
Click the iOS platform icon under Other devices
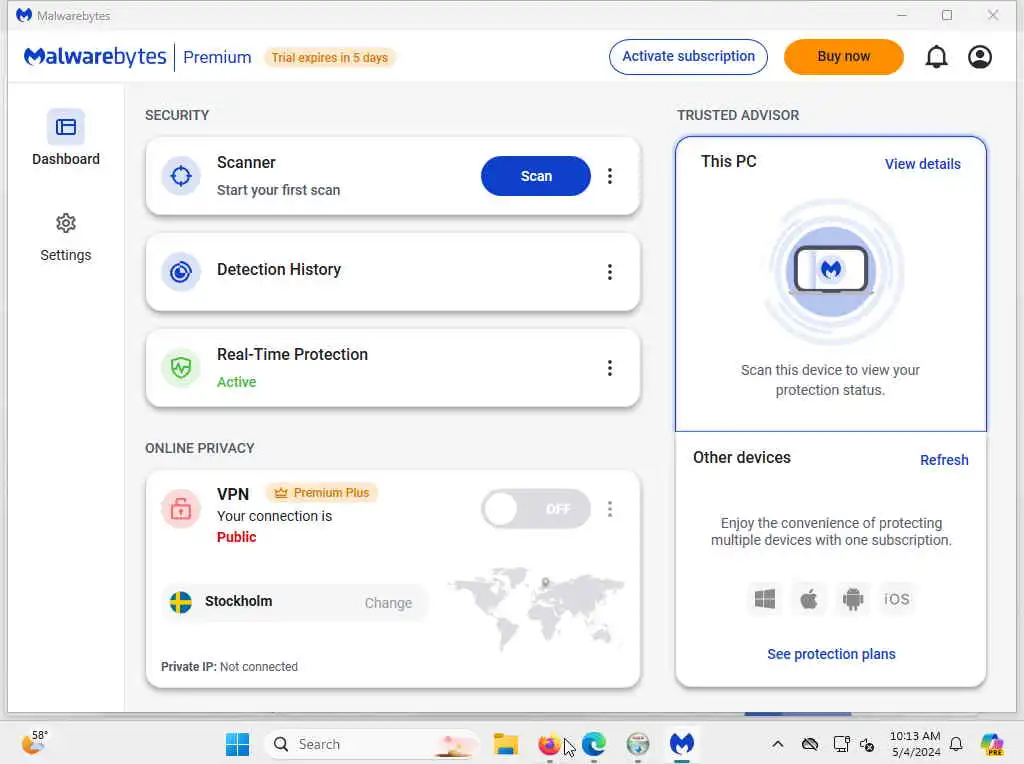click(896, 599)
